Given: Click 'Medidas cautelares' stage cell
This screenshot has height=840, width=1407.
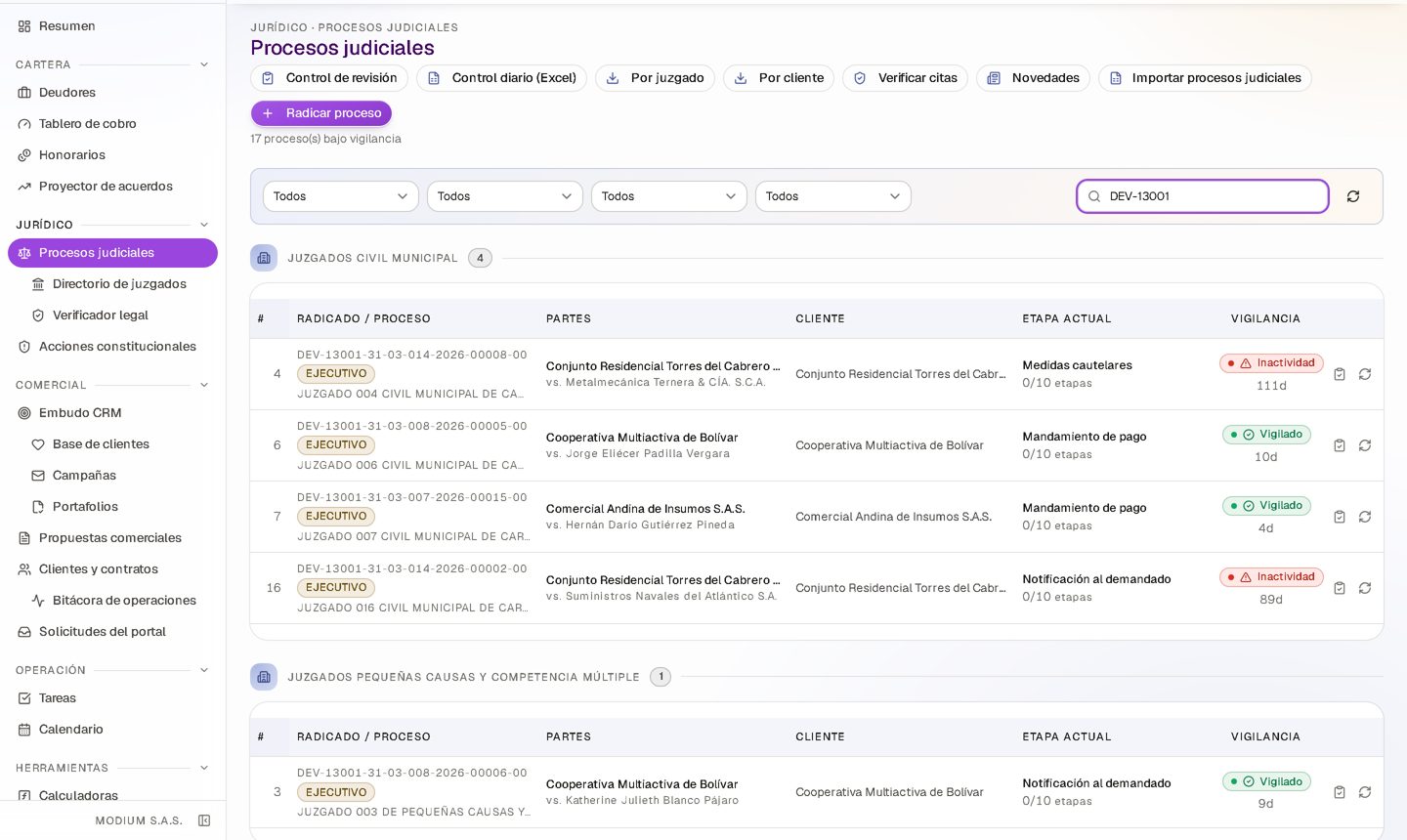Looking at the screenshot, I should [1078, 365].
